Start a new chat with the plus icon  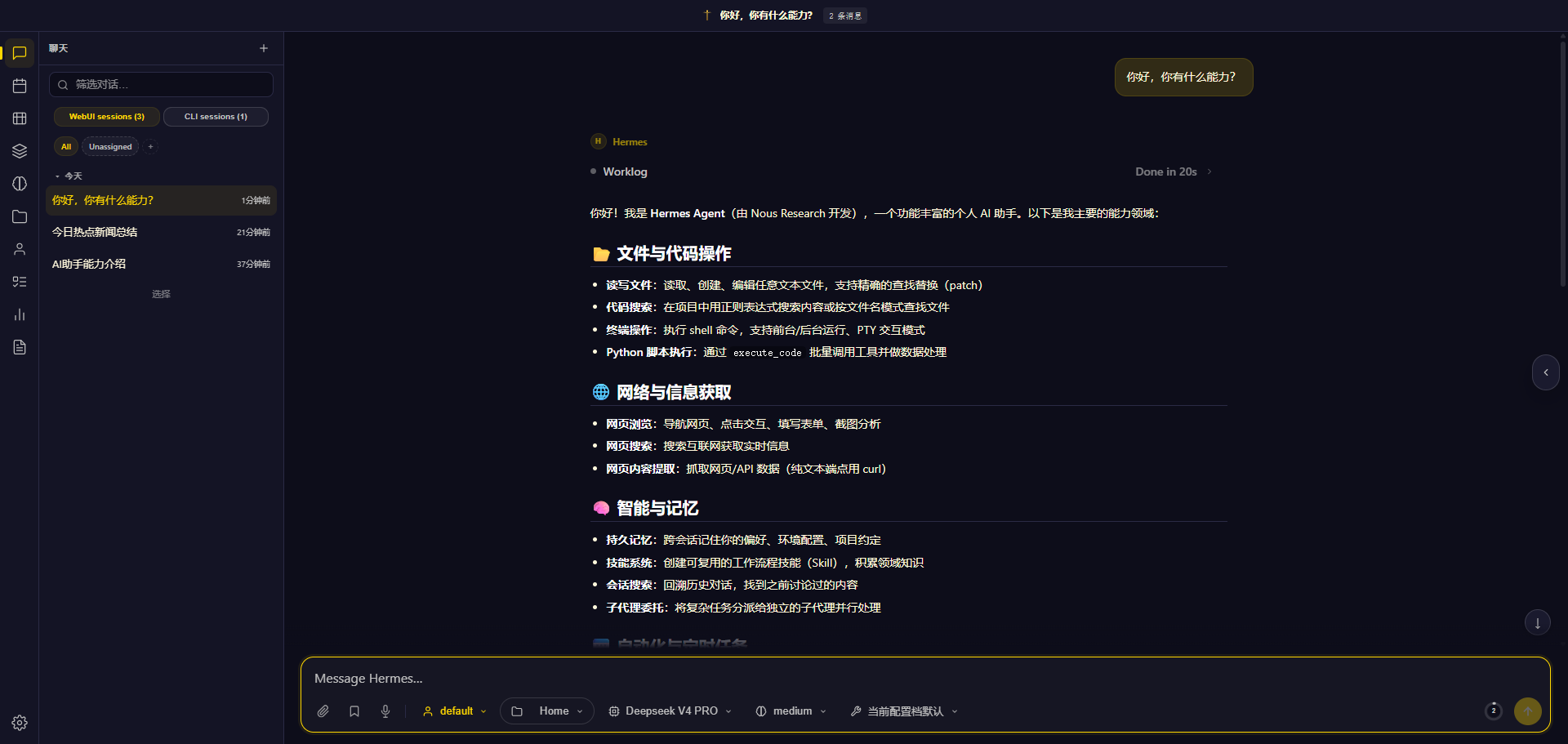(264, 48)
